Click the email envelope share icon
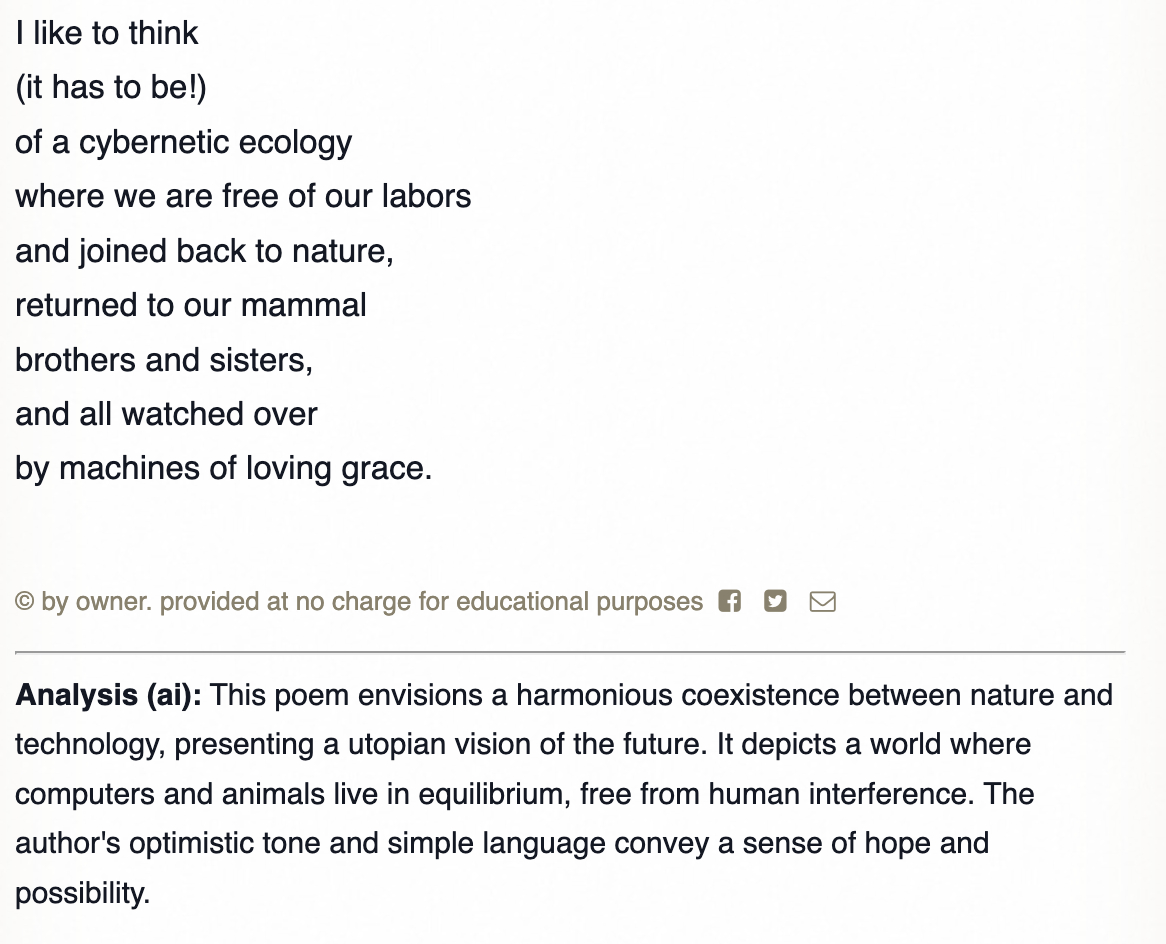 (822, 601)
